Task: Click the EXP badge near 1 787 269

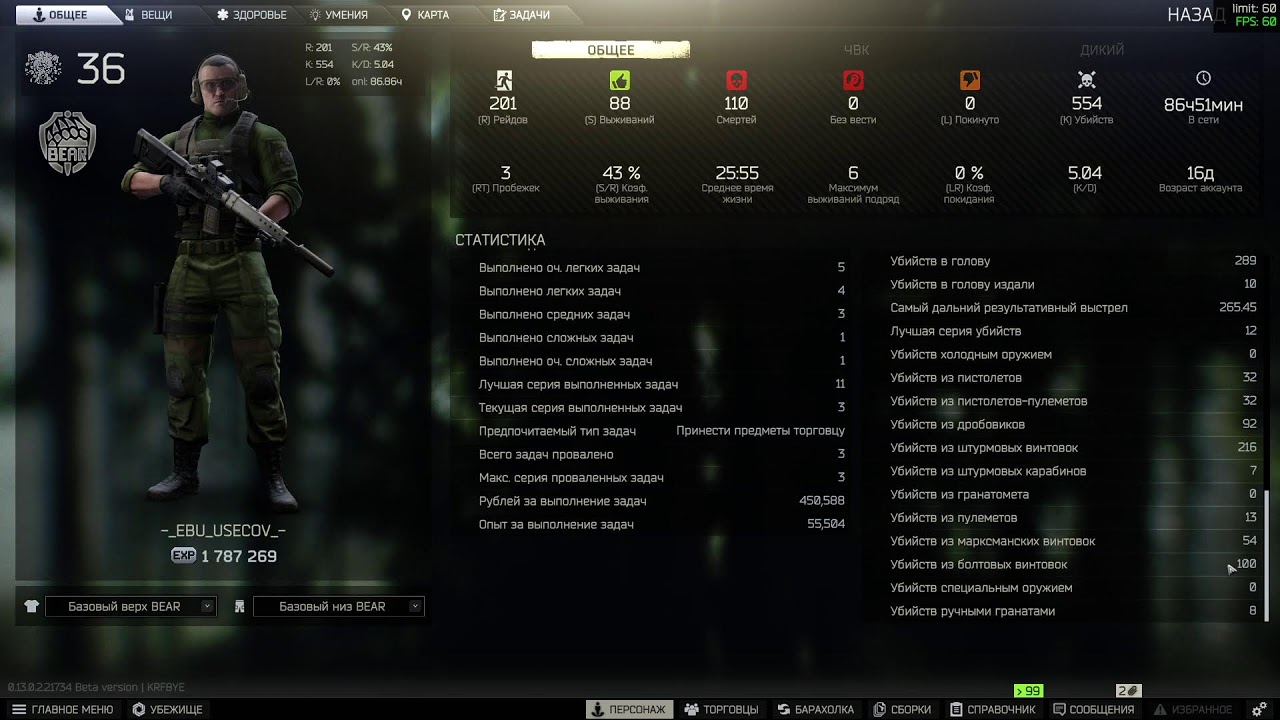Action: pos(183,556)
